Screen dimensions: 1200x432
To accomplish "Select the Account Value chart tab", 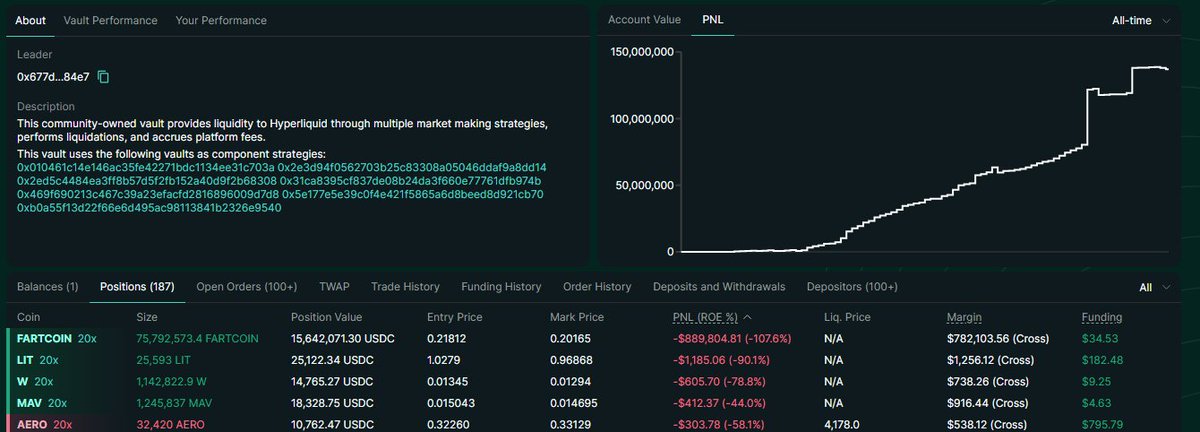I will point(644,20).
